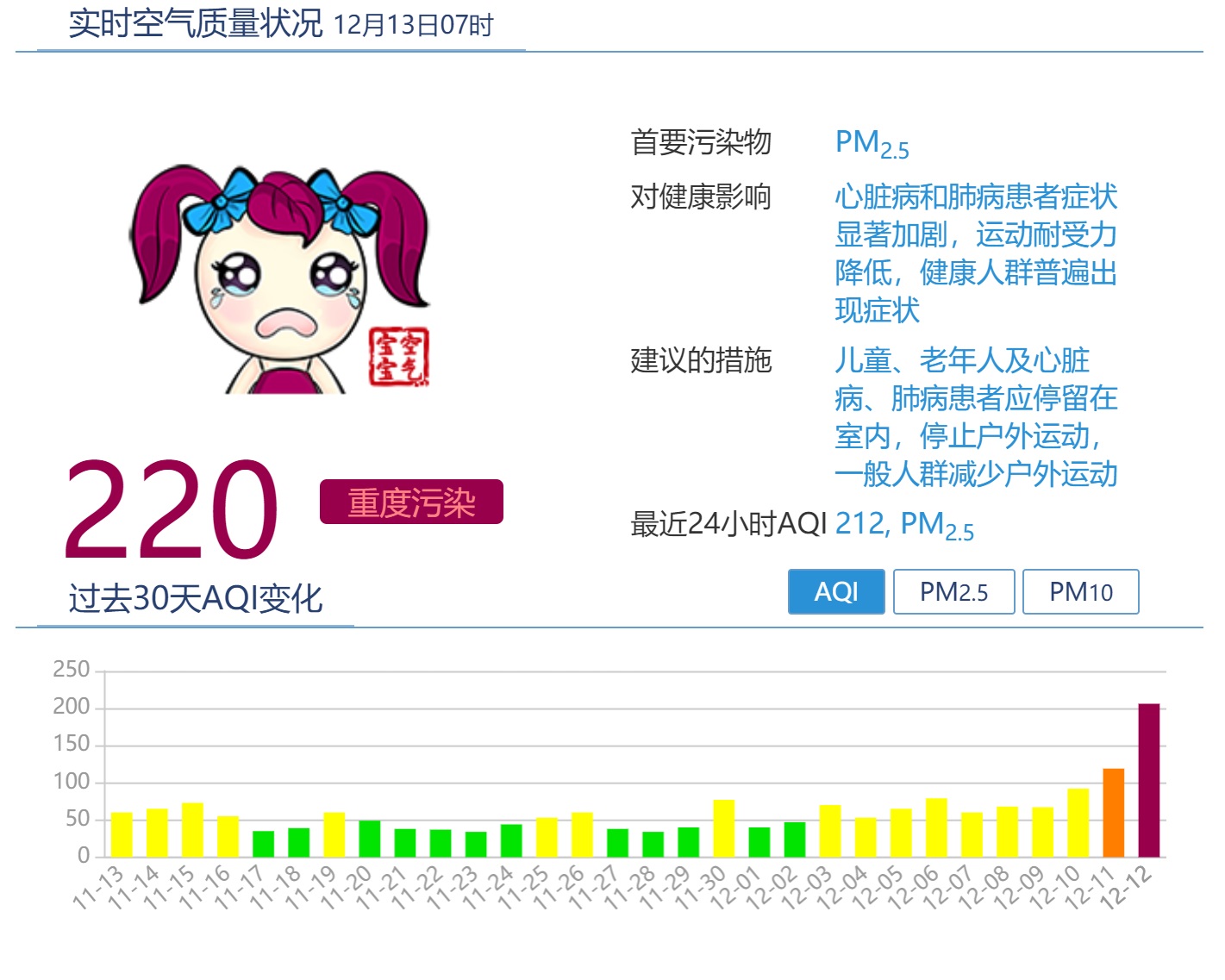Click the 重度污染 pollution level badge
1225x980 pixels.
[x=411, y=502]
